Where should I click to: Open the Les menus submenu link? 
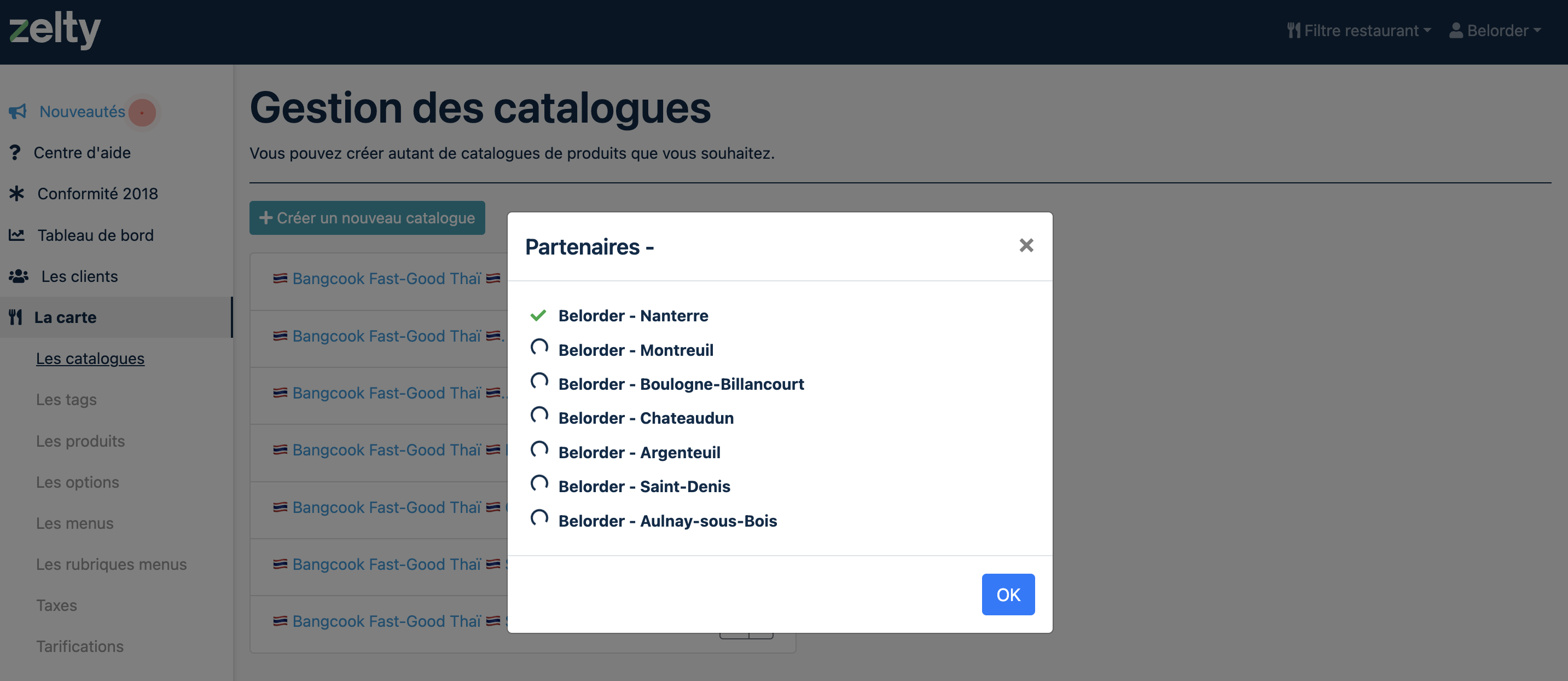pos(75,523)
